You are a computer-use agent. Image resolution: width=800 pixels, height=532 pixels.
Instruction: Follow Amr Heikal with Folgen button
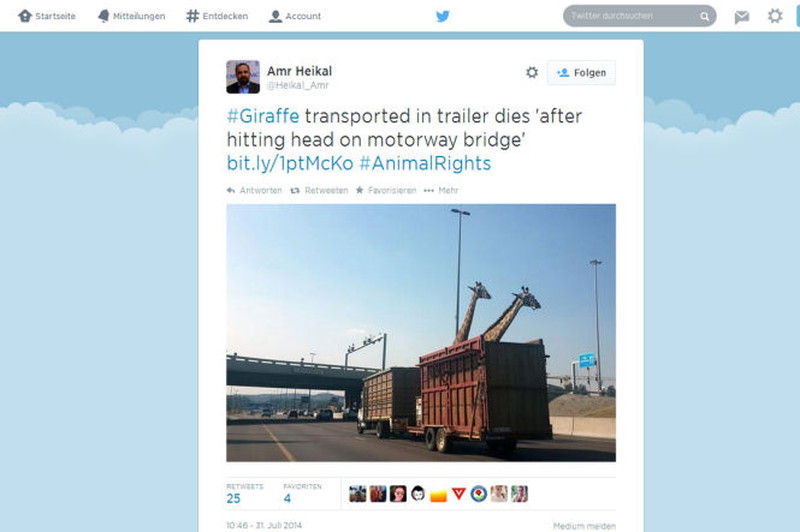pos(581,72)
